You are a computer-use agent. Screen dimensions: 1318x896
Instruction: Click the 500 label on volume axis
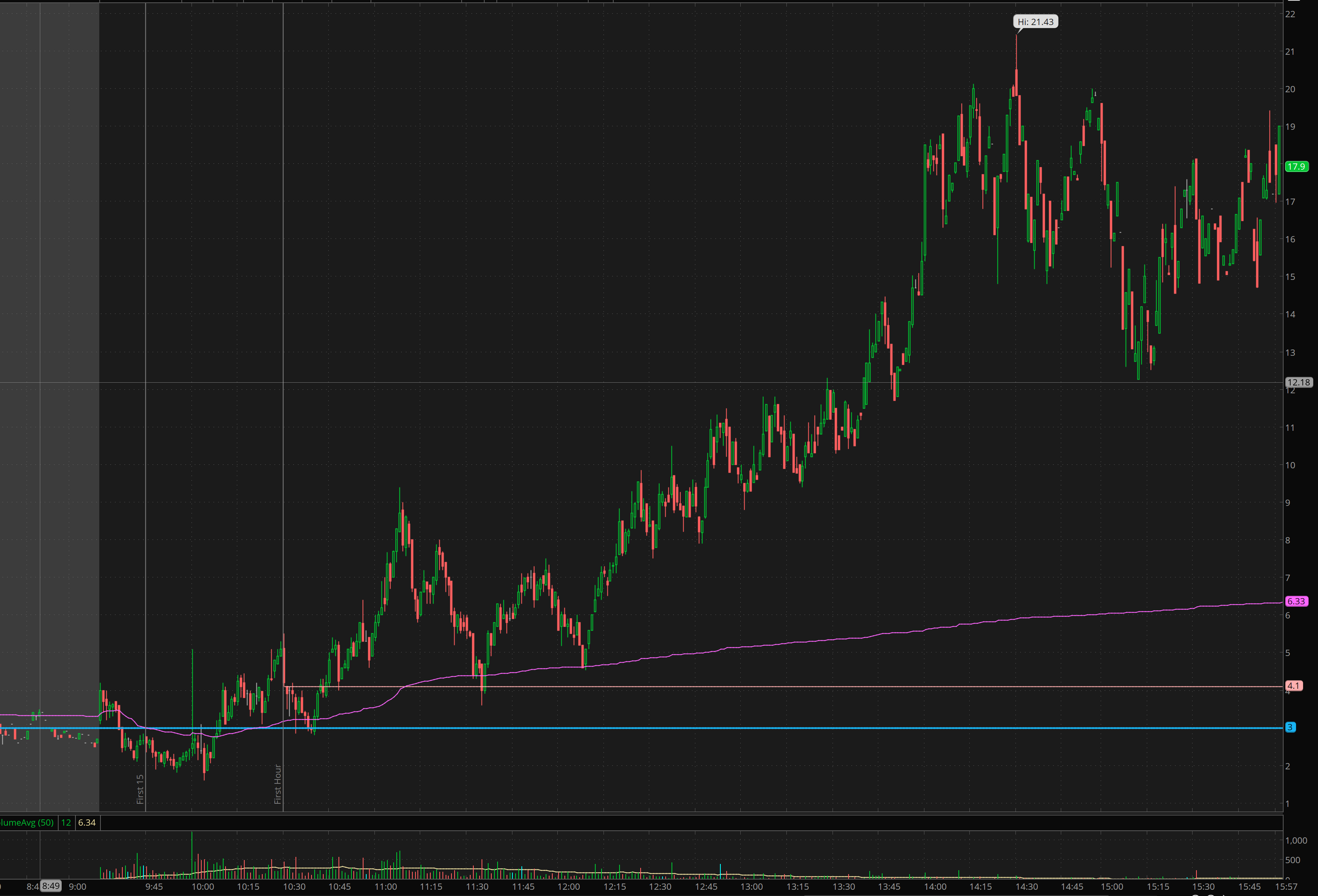[1293, 860]
